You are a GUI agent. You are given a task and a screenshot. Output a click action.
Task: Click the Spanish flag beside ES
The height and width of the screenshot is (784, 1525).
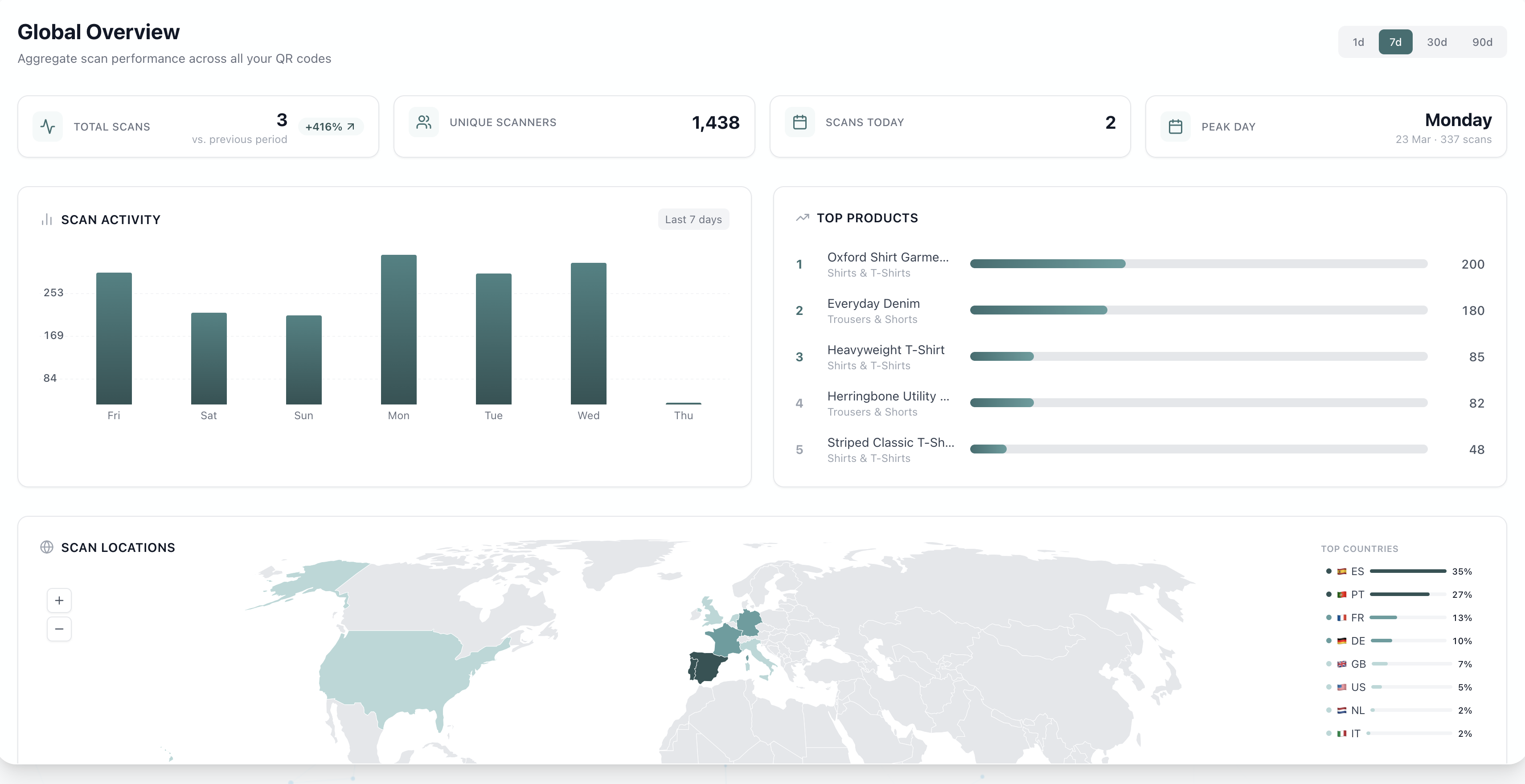1342,571
